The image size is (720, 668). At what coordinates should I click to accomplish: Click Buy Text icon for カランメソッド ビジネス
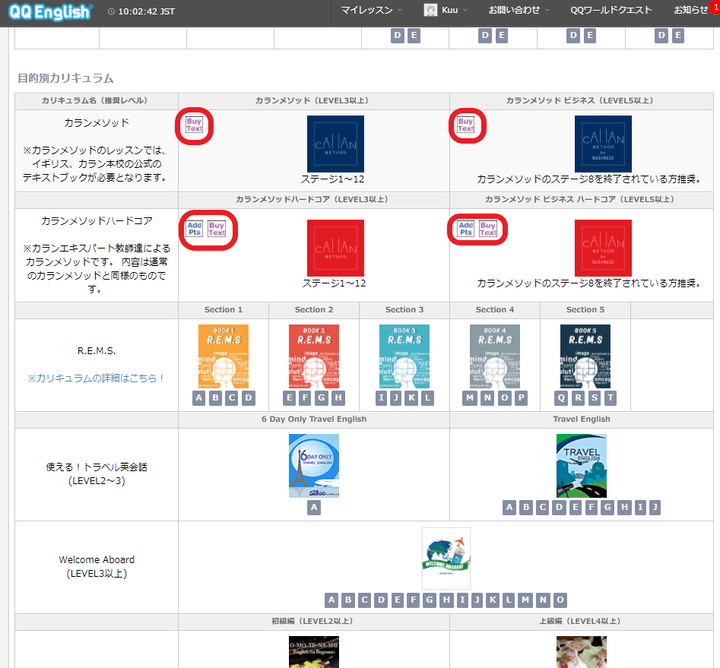tap(466, 125)
